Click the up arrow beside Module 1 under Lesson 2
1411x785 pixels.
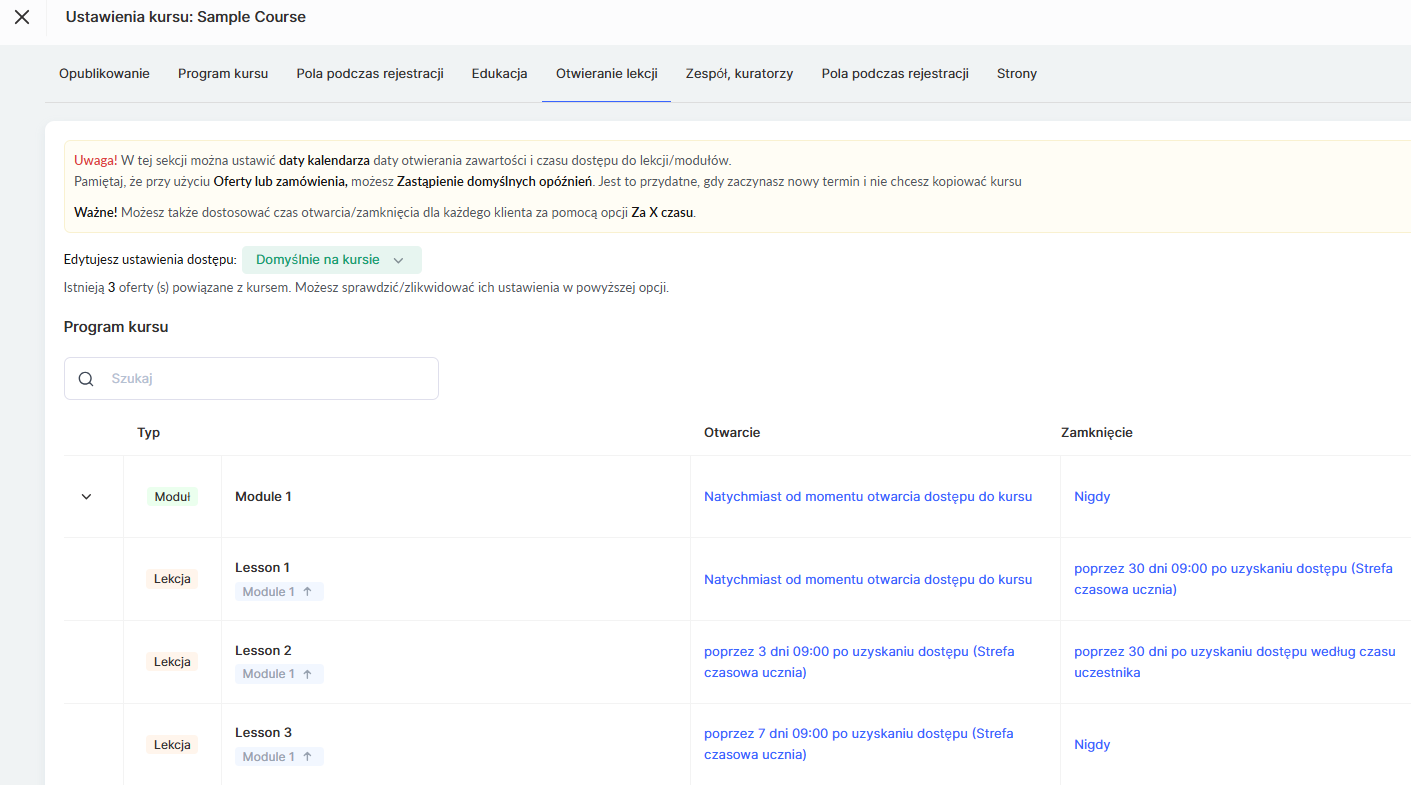click(307, 674)
